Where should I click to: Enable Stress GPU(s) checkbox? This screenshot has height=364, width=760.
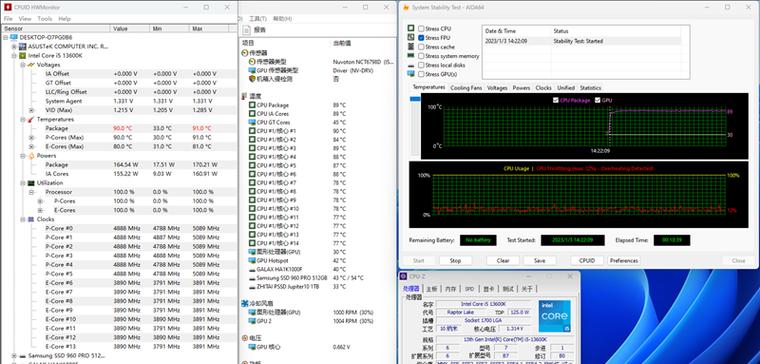[x=421, y=74]
